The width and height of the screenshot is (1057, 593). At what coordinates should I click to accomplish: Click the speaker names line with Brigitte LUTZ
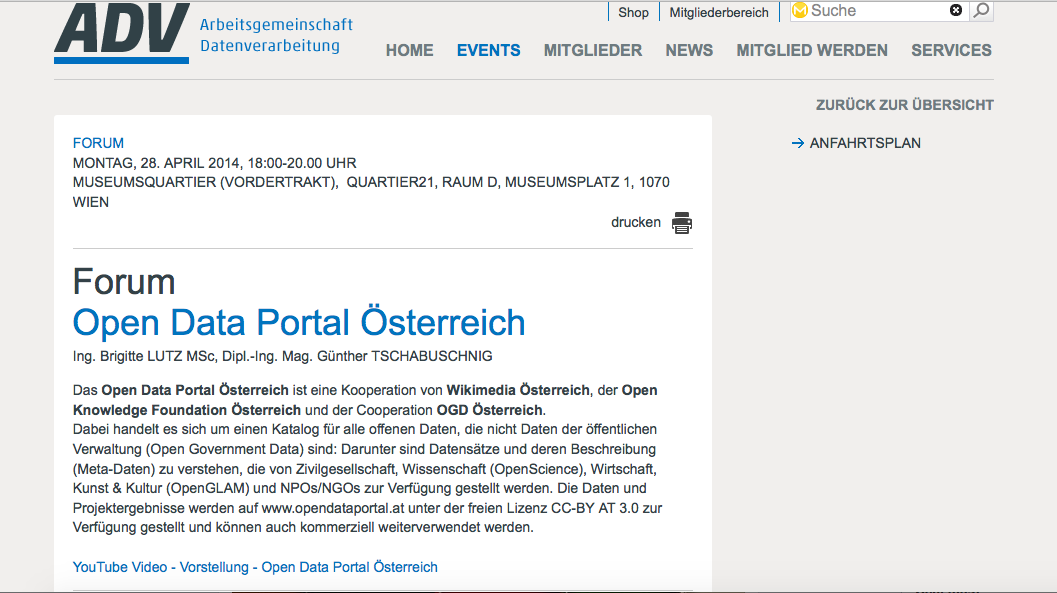pyautogui.click(x=282, y=356)
